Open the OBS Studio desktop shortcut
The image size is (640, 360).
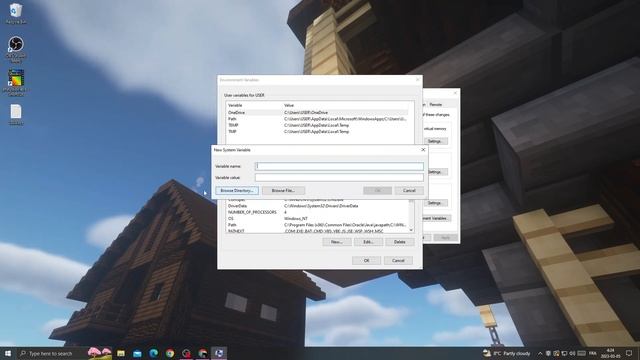[x=16, y=49]
